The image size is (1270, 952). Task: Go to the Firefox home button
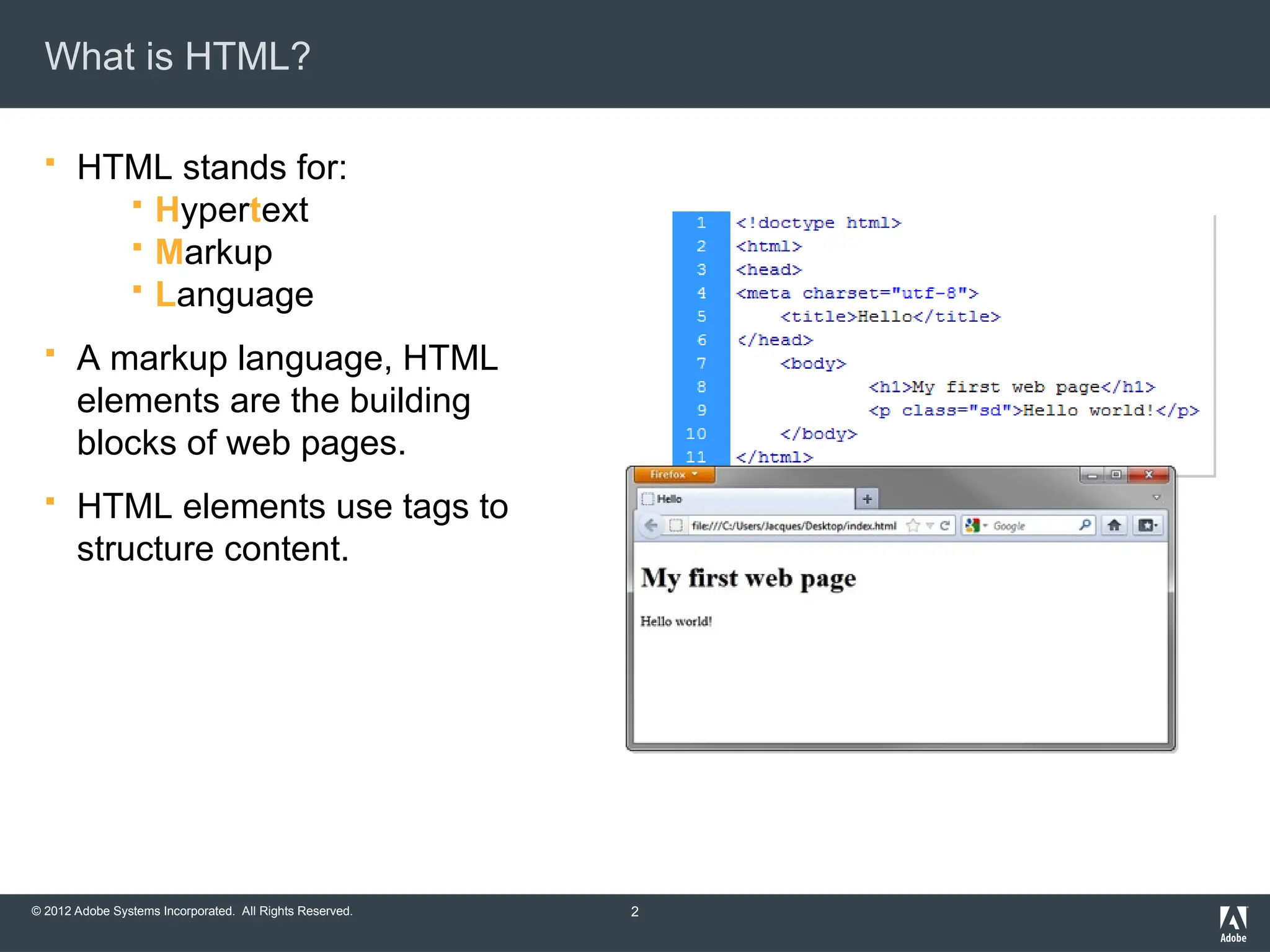click(x=1114, y=526)
